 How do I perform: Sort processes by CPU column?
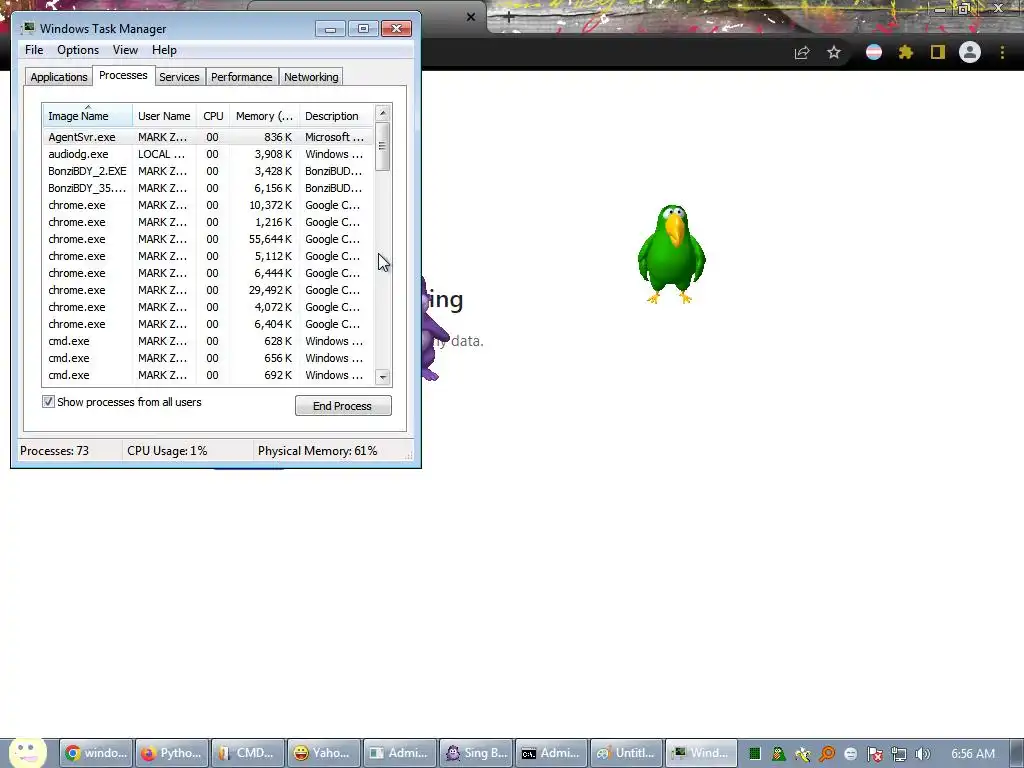click(213, 116)
